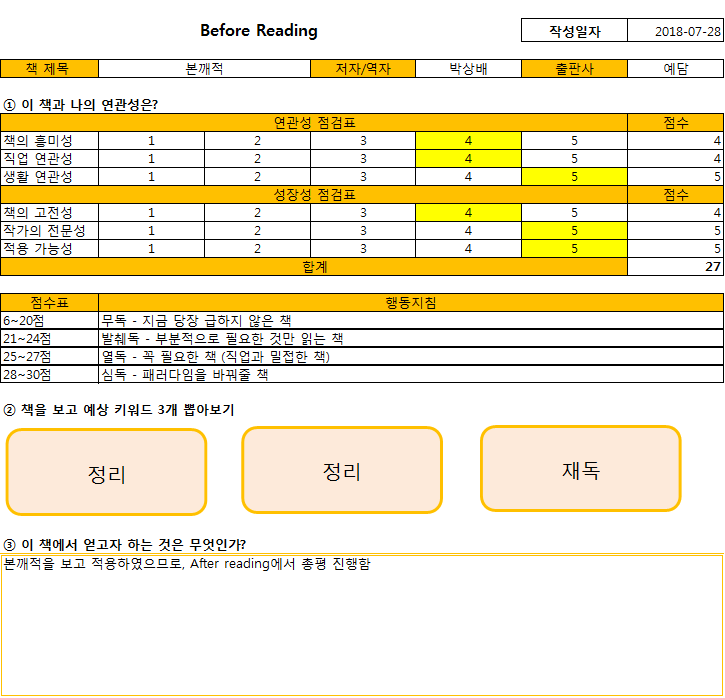Screen dimensions: 725x698
Task: Choose score 2 in 적용 가능성 row
Action: (x=257, y=249)
